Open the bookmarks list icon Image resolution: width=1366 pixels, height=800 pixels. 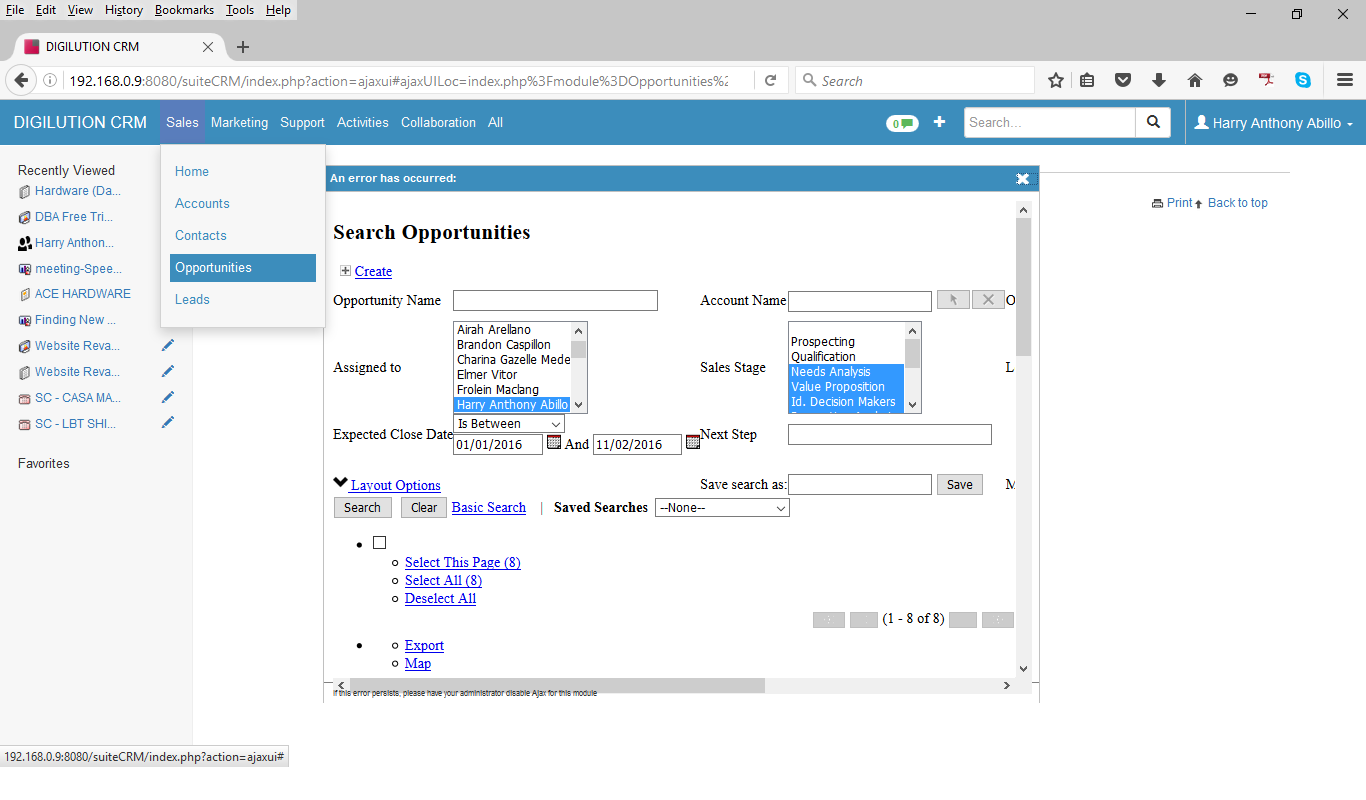click(x=1087, y=81)
